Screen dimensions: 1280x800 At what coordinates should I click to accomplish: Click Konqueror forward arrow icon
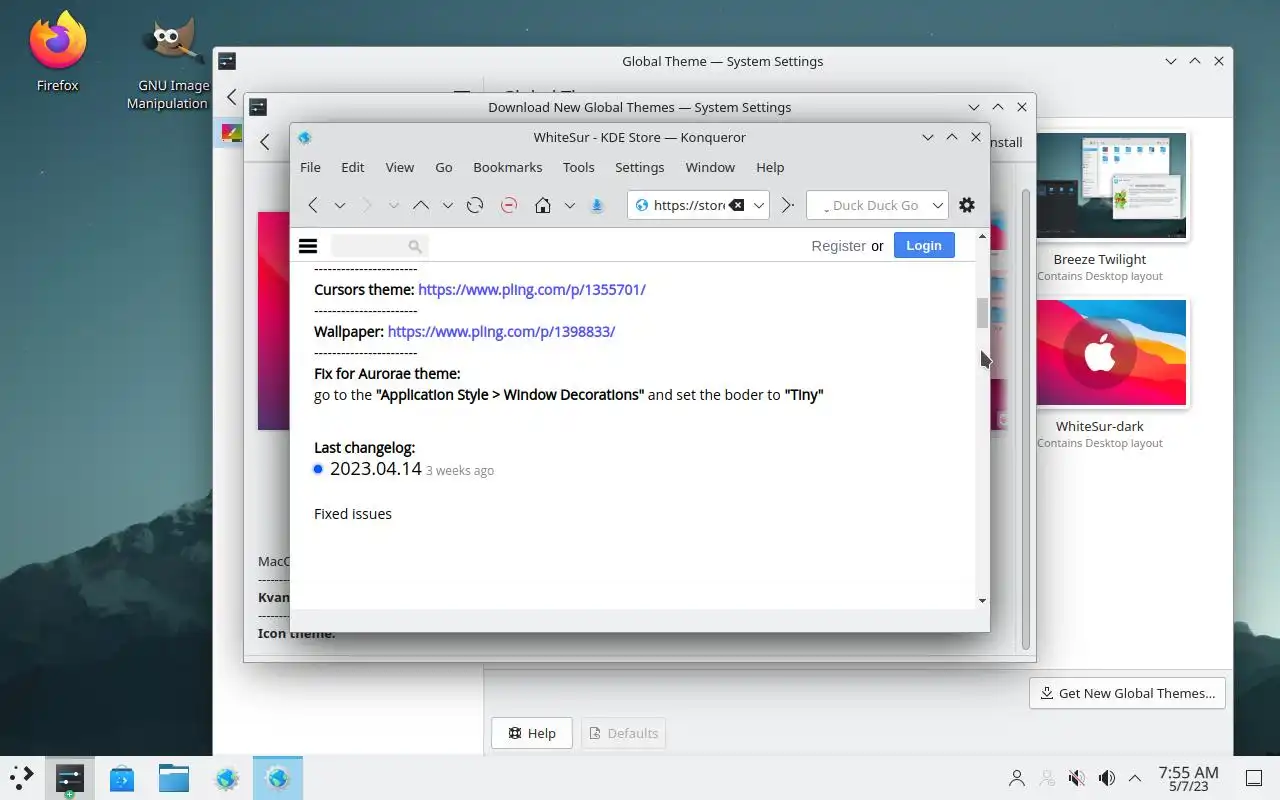367,205
